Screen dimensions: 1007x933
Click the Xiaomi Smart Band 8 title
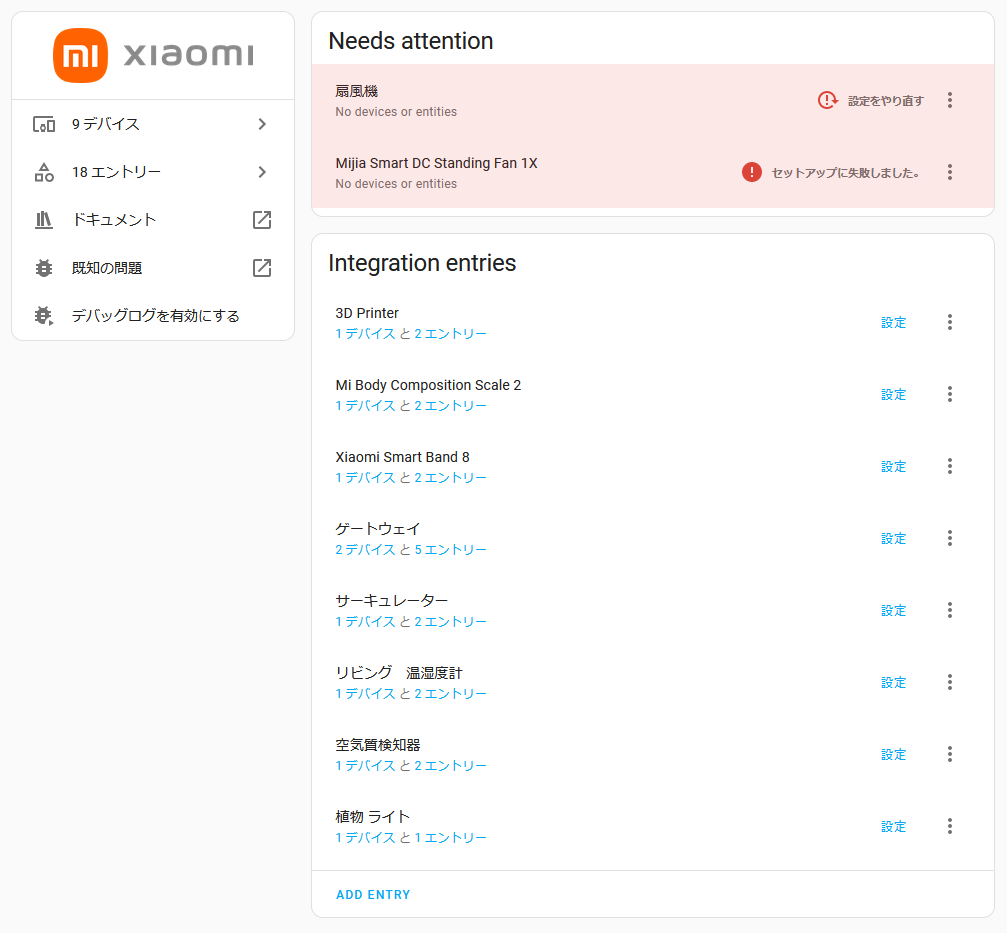click(x=402, y=457)
